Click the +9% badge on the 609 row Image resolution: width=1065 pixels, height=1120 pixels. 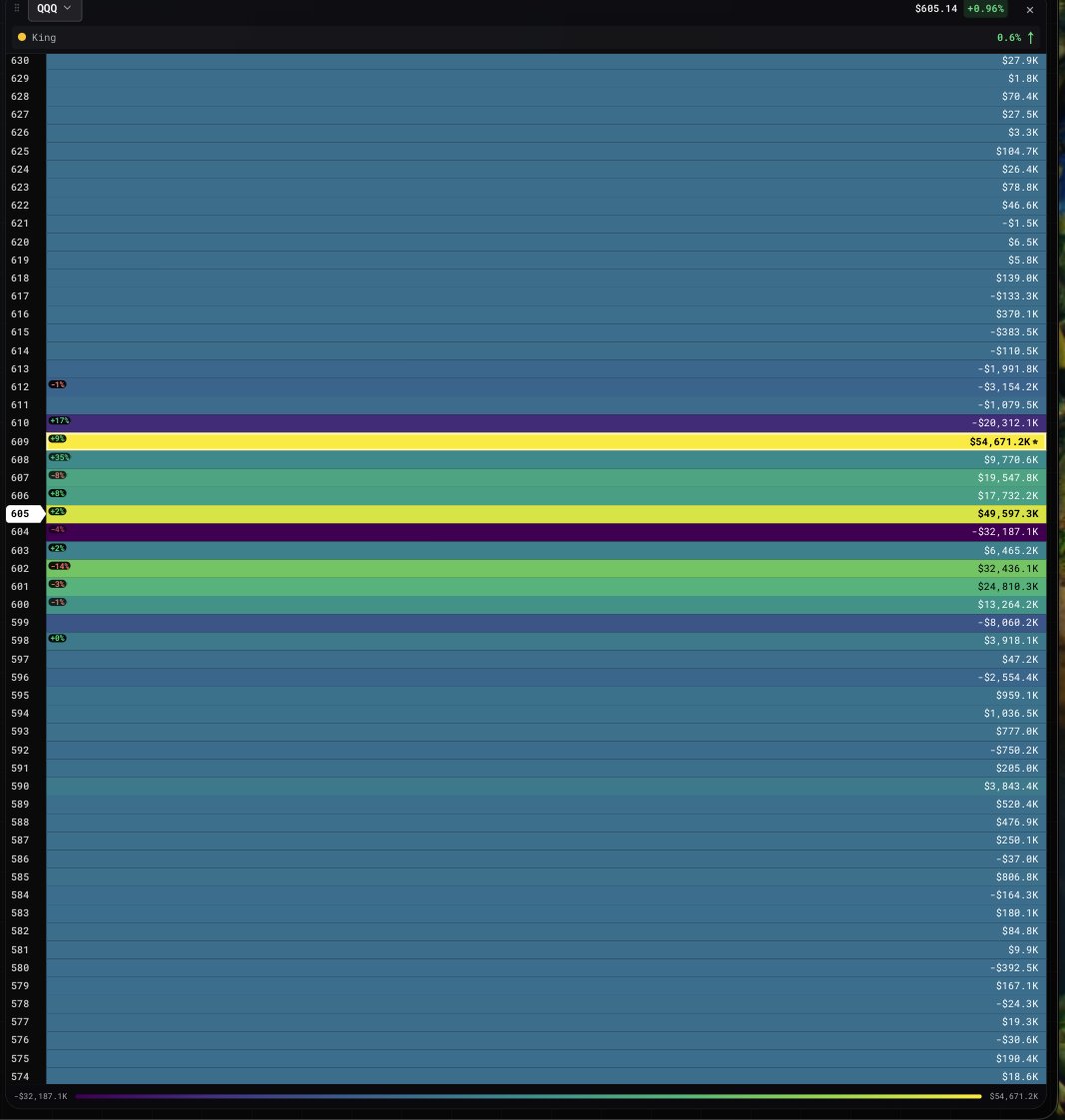pos(58,438)
